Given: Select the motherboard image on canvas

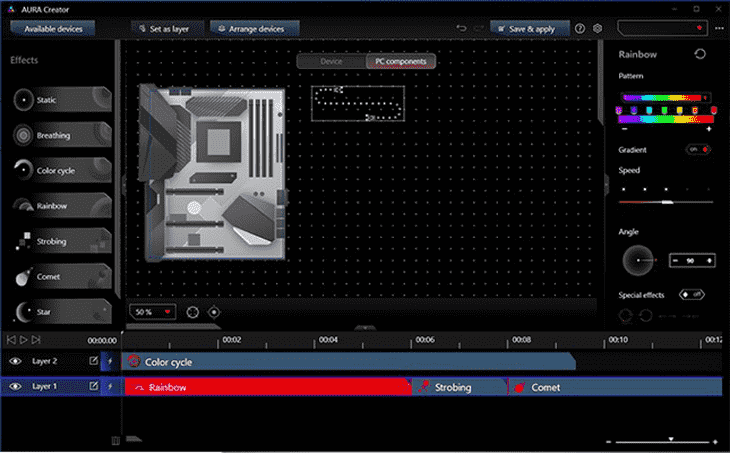Looking at the screenshot, I should click(x=213, y=172).
